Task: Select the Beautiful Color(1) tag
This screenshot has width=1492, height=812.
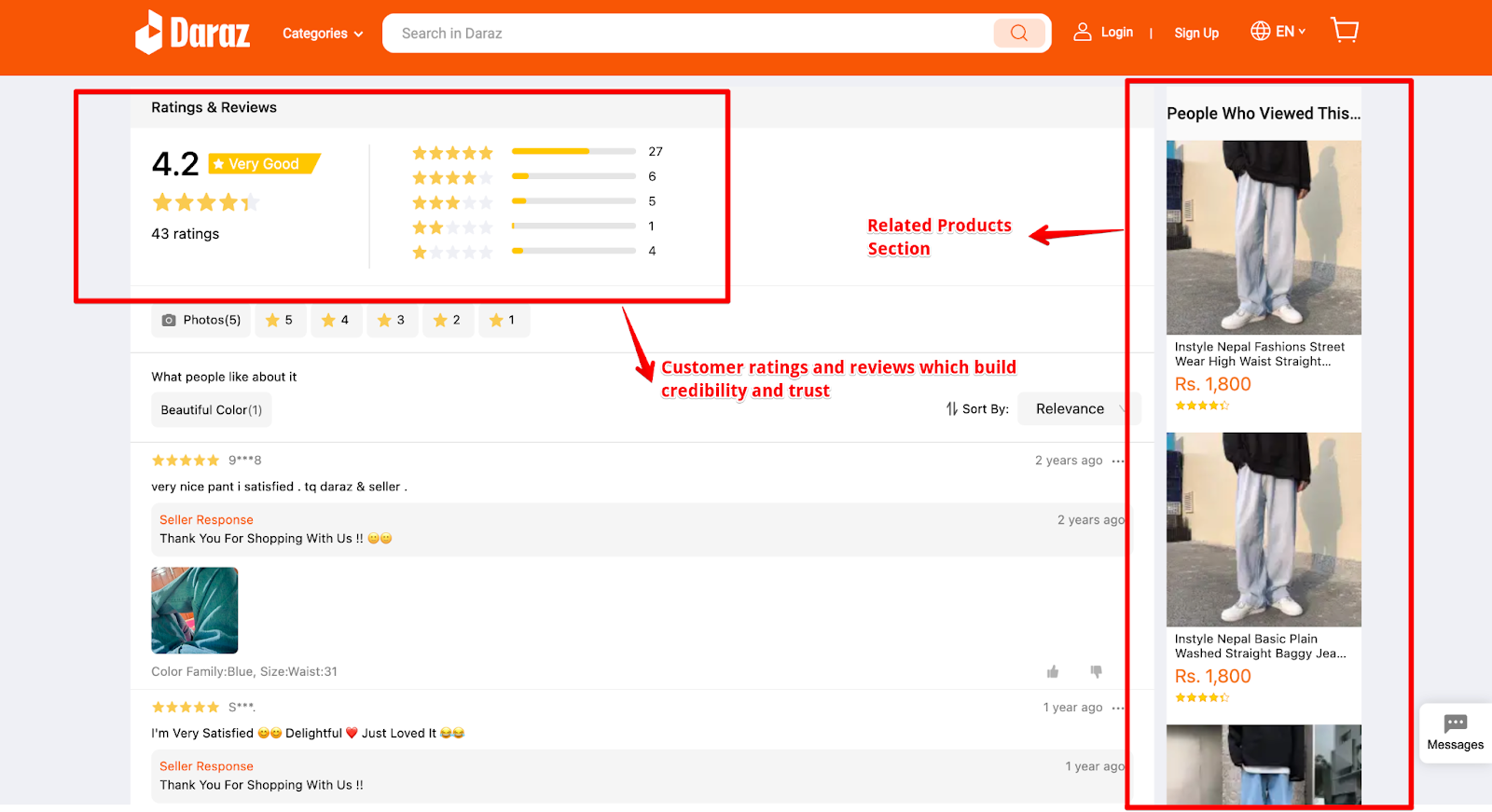Action: (212, 410)
